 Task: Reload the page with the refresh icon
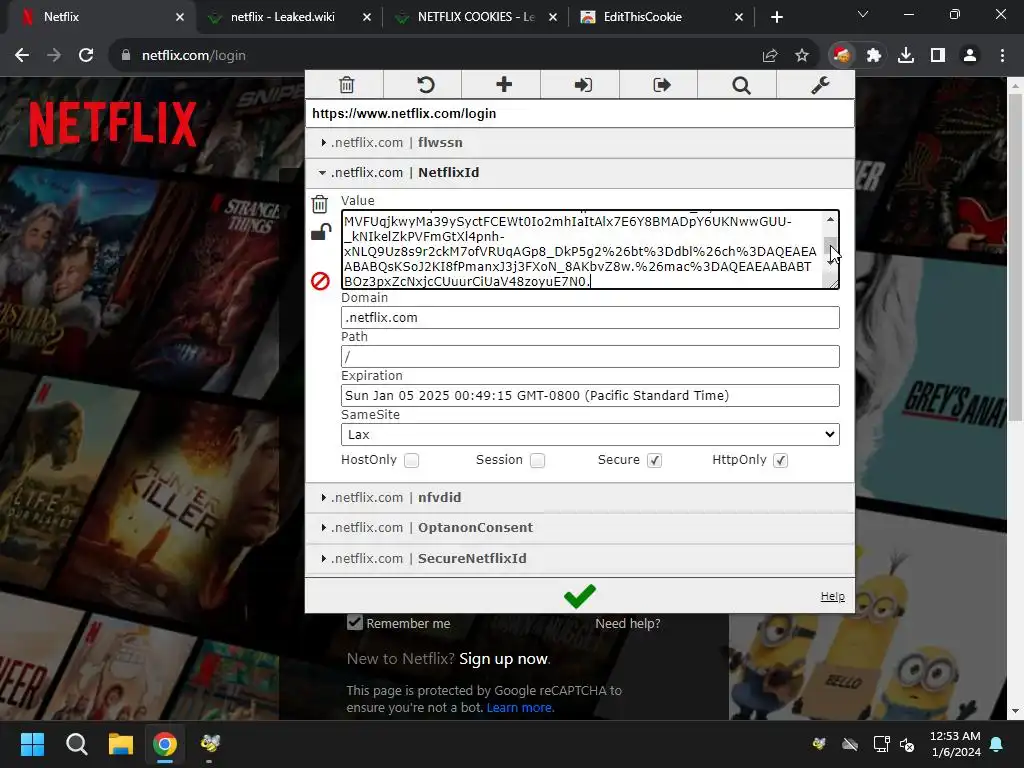coord(86,56)
